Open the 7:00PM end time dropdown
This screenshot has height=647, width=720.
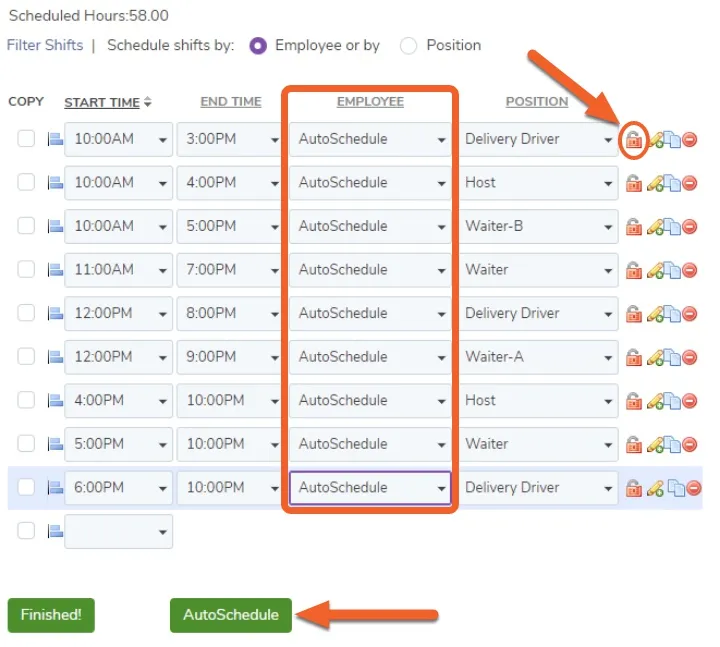coord(229,270)
